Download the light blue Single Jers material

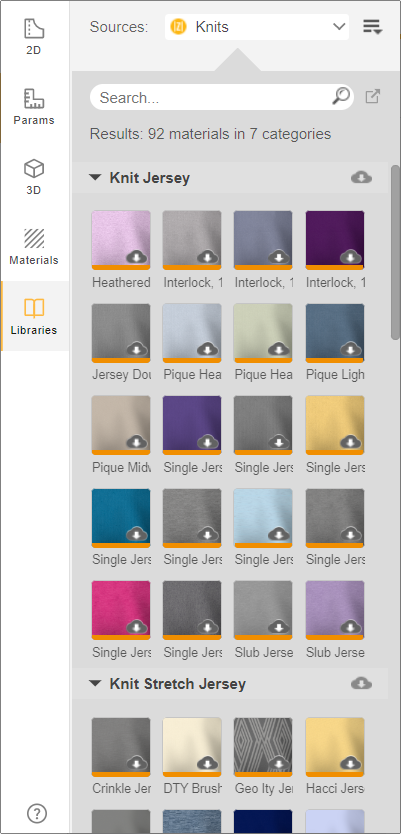point(279,535)
